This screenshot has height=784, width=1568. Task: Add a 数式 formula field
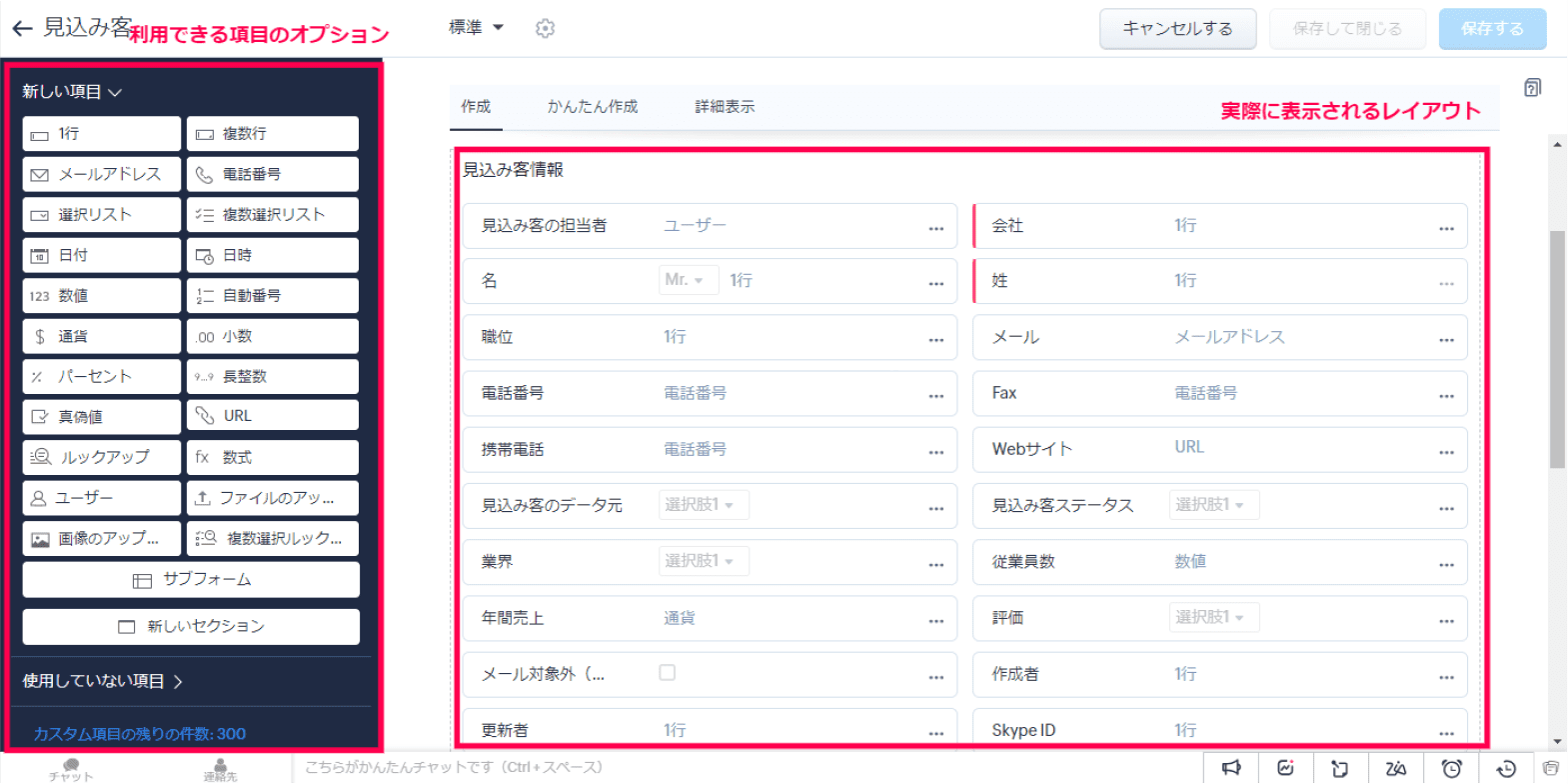pos(272,457)
